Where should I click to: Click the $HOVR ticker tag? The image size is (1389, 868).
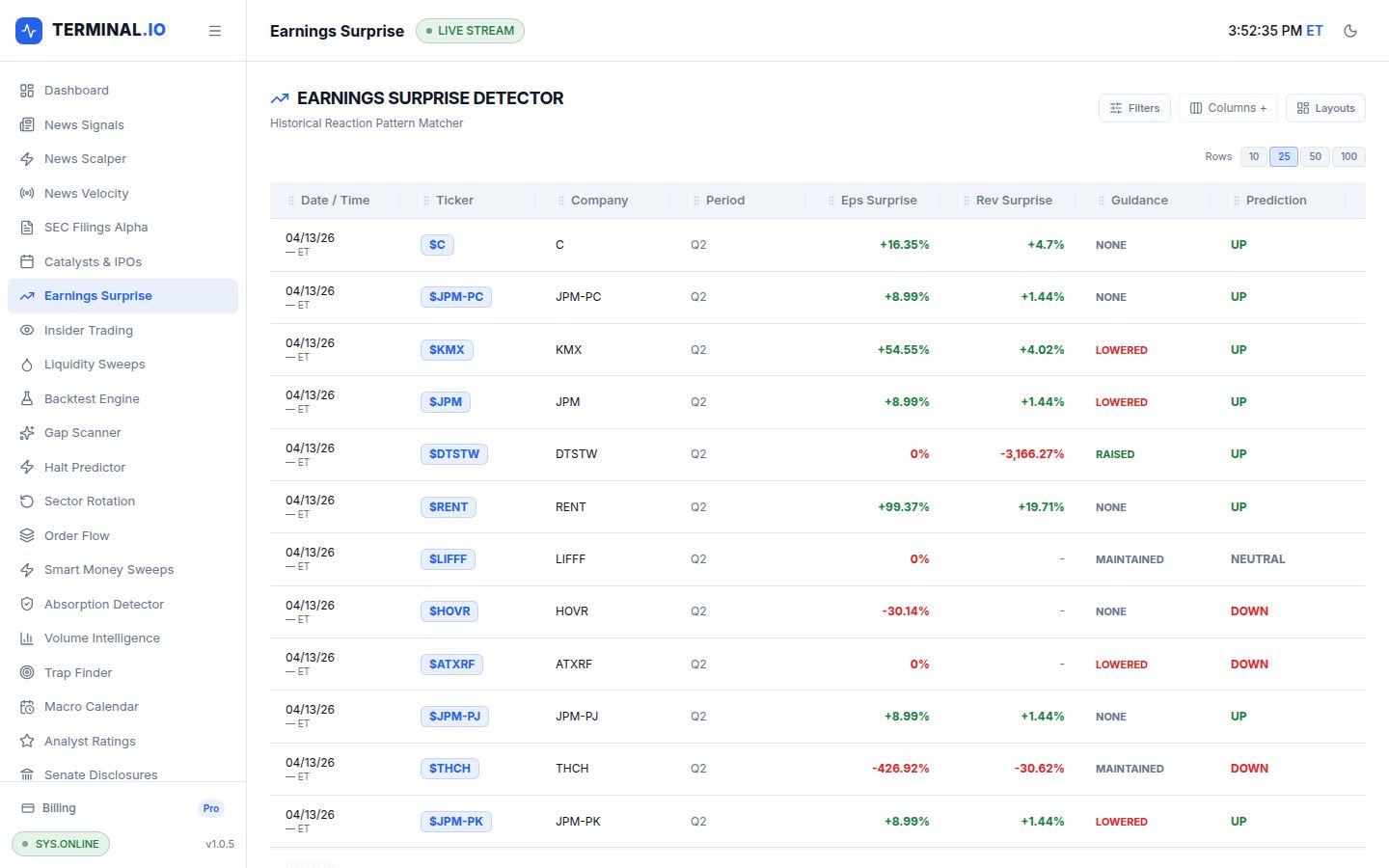pyautogui.click(x=449, y=611)
